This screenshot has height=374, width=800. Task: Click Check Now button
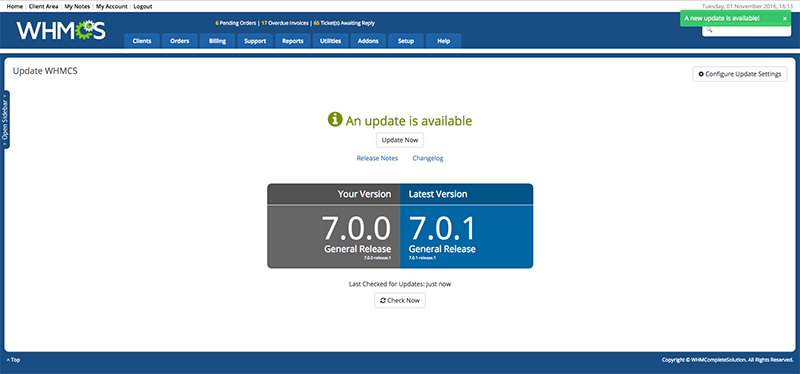click(400, 301)
